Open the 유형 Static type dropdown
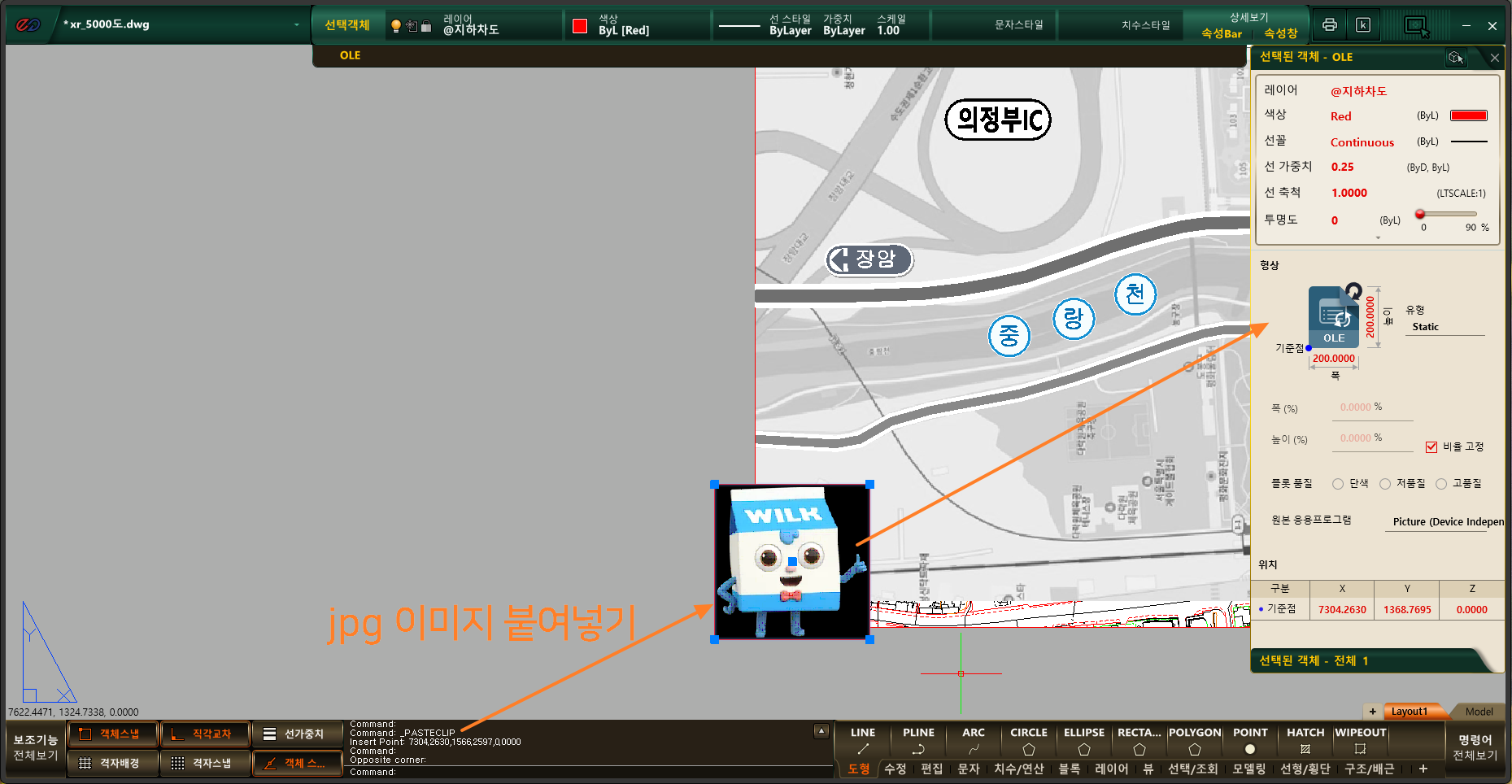The width and height of the screenshot is (1512, 784). tap(1445, 327)
